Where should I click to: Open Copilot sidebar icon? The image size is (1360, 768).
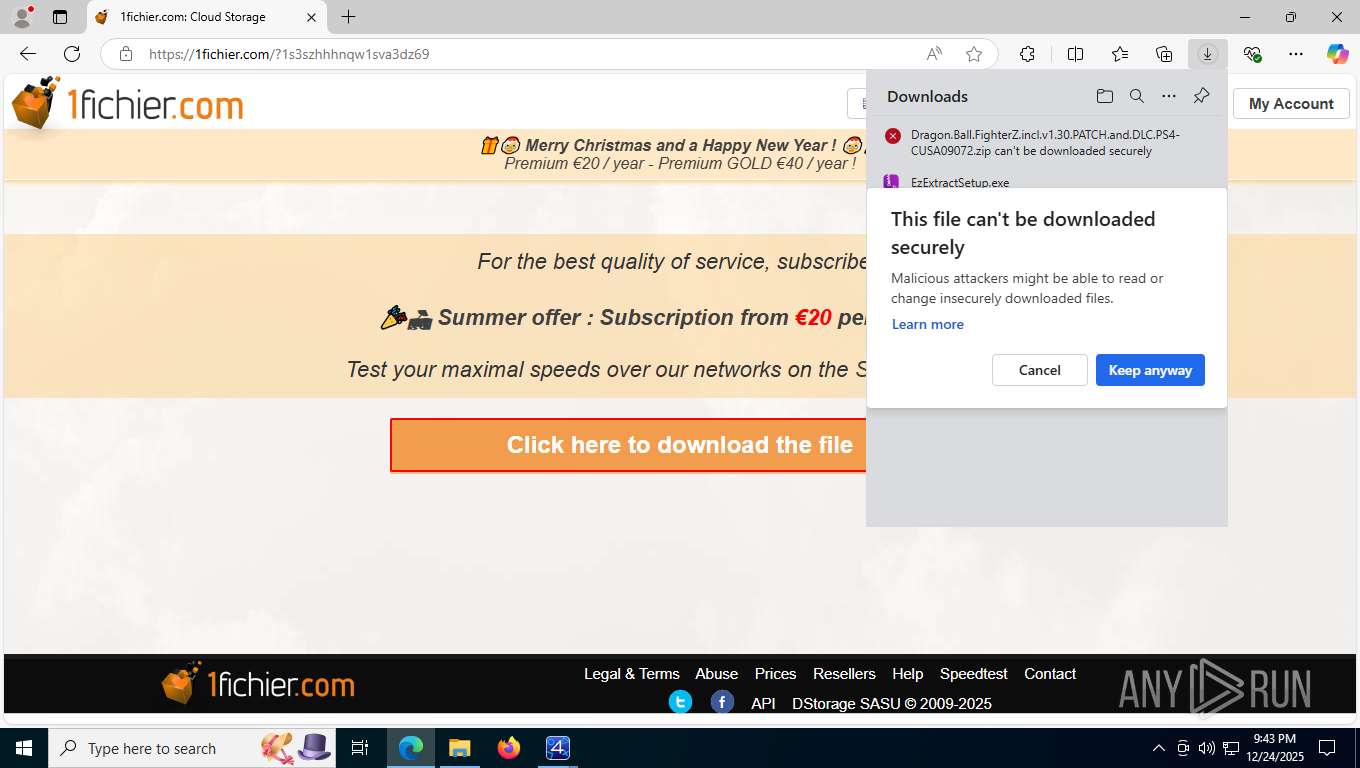point(1338,54)
